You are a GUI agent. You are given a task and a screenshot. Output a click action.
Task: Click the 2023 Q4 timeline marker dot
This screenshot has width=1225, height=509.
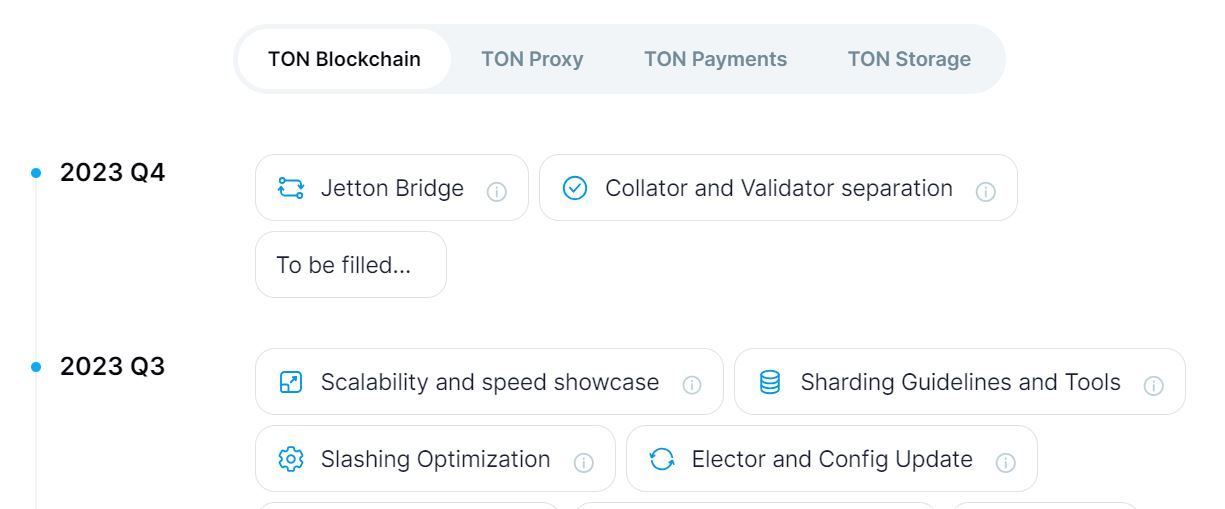37,173
